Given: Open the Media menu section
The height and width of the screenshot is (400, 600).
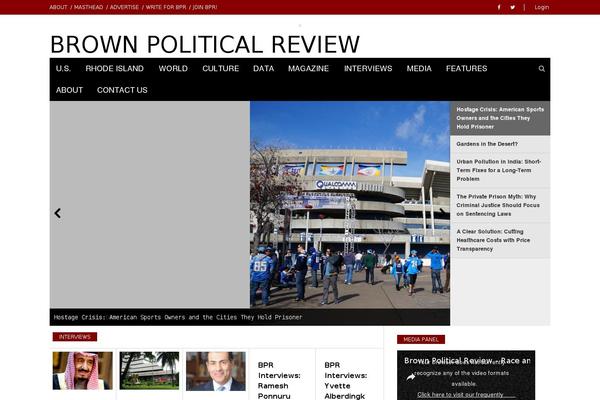Looking at the screenshot, I should tap(419, 69).
